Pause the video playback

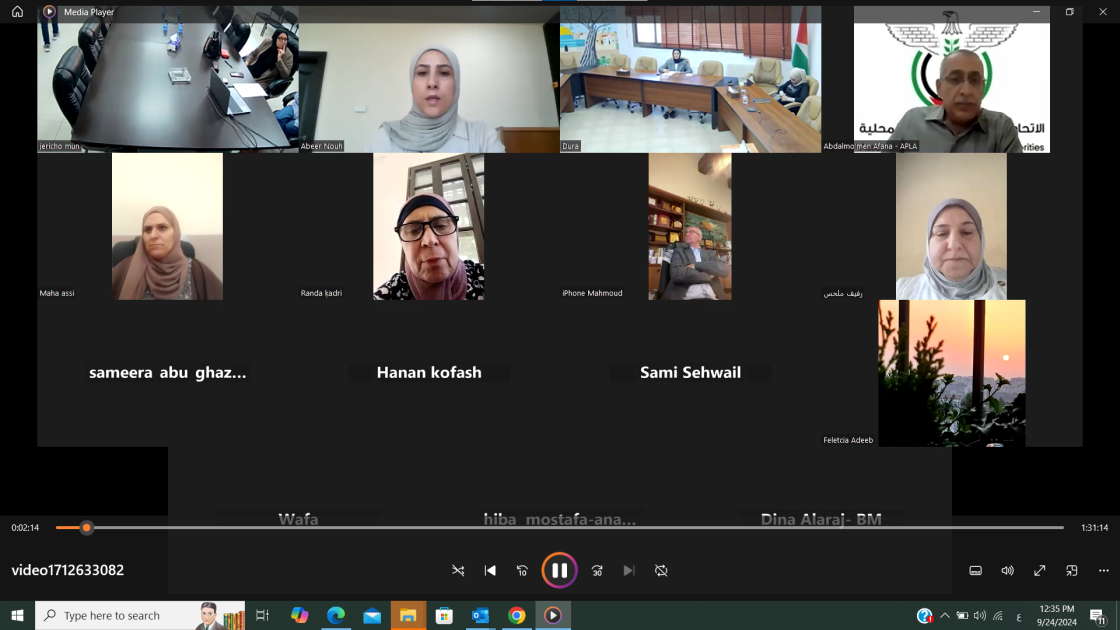pos(560,570)
